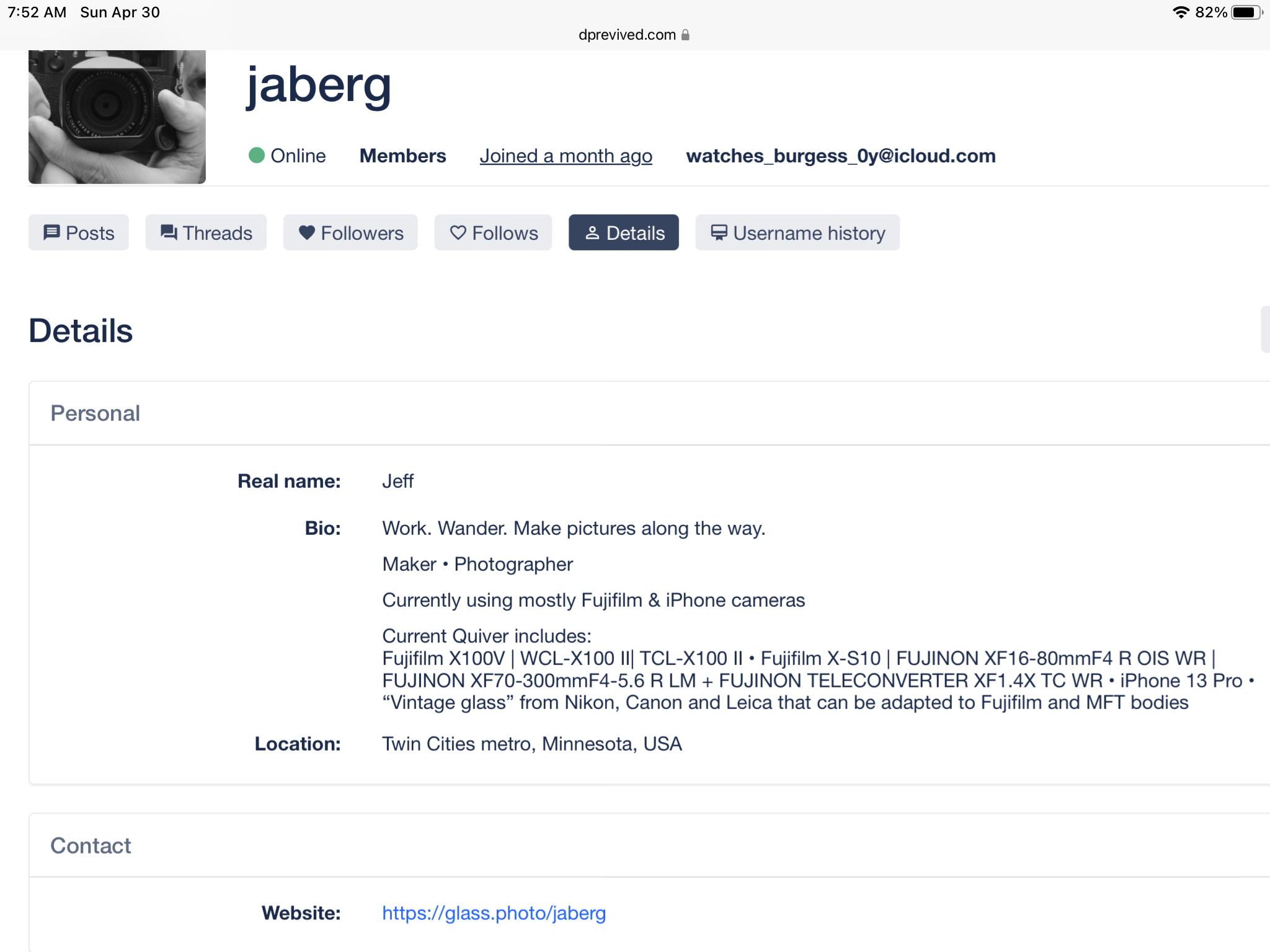Tap the lock icon beside dprevived.com

[685, 35]
